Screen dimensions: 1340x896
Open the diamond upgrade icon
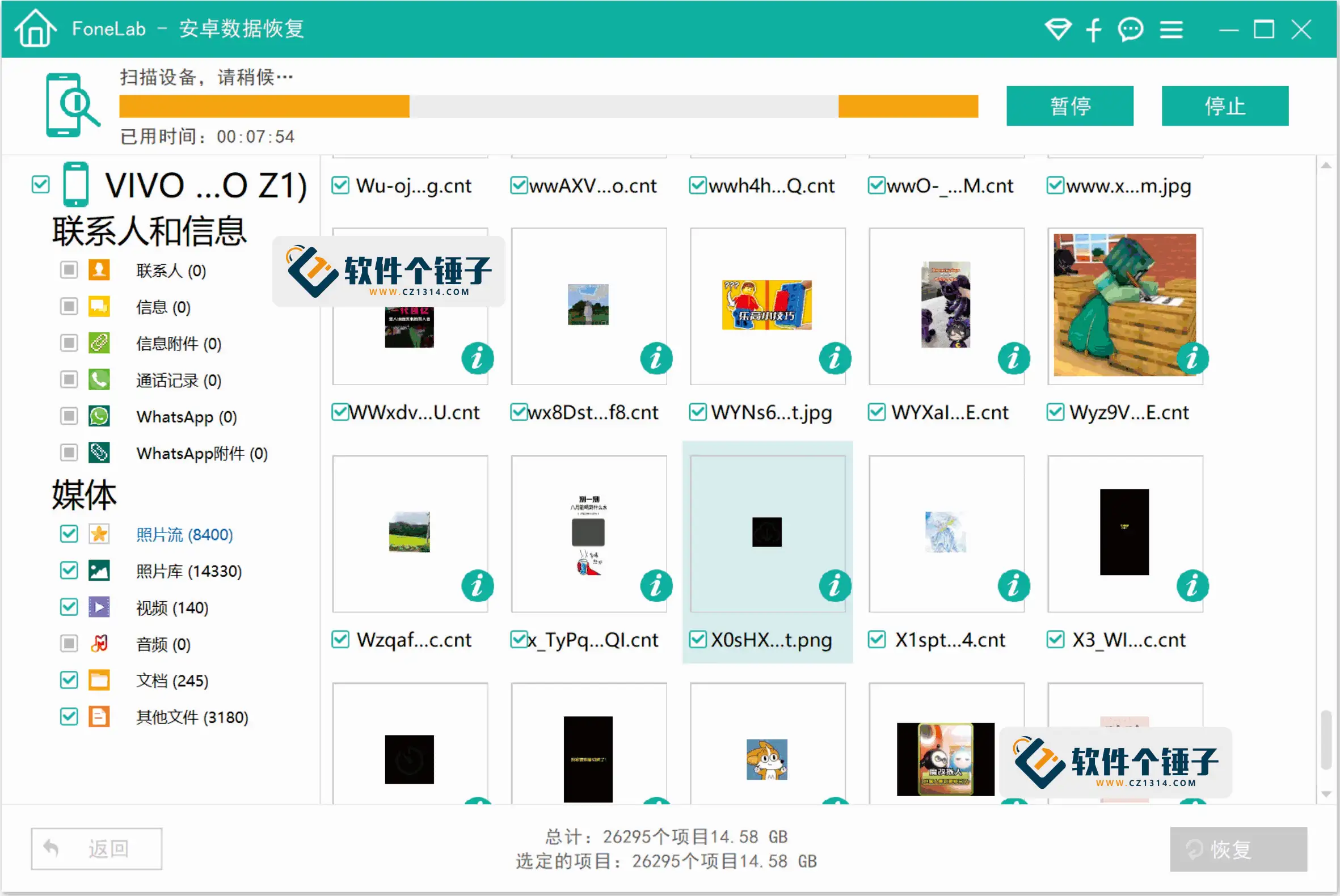pyautogui.click(x=1057, y=29)
